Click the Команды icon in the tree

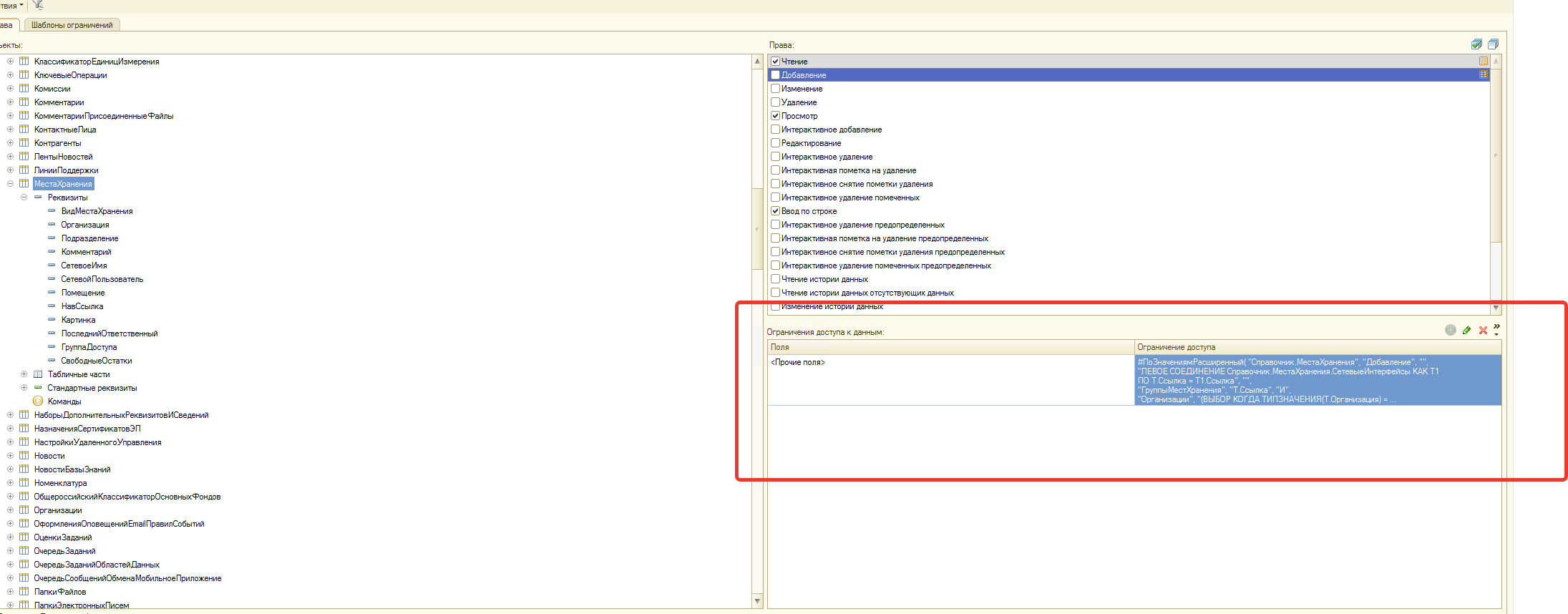(x=38, y=401)
